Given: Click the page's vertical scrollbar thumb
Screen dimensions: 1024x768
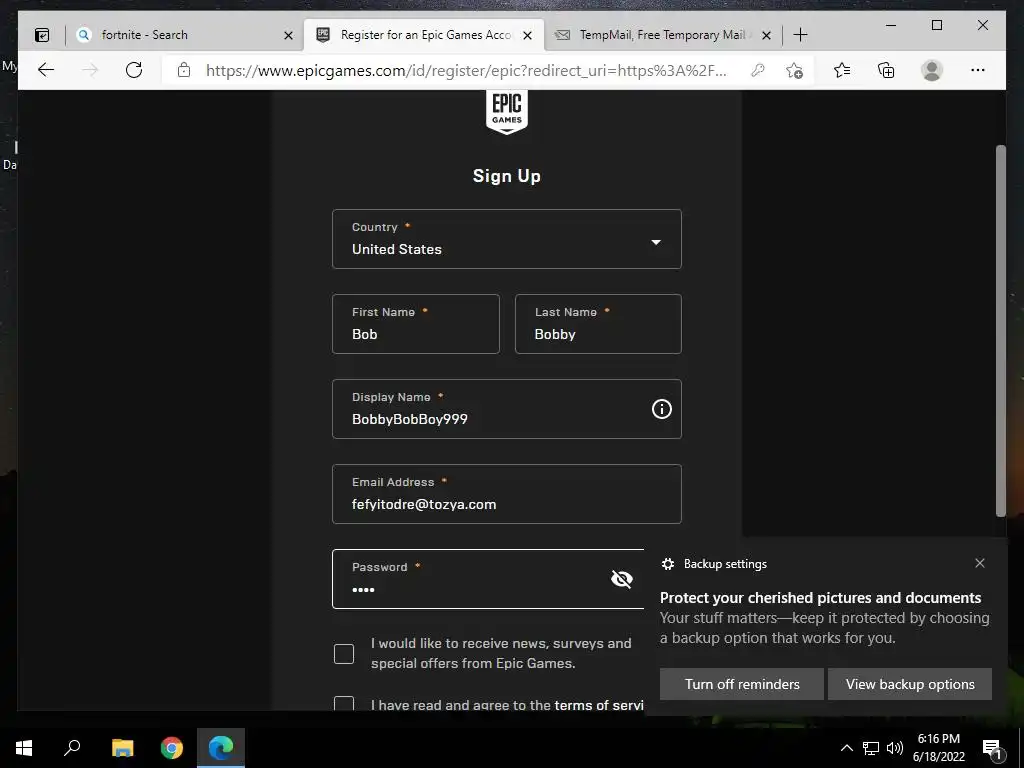Looking at the screenshot, I should pyautogui.click(x=1000, y=331).
